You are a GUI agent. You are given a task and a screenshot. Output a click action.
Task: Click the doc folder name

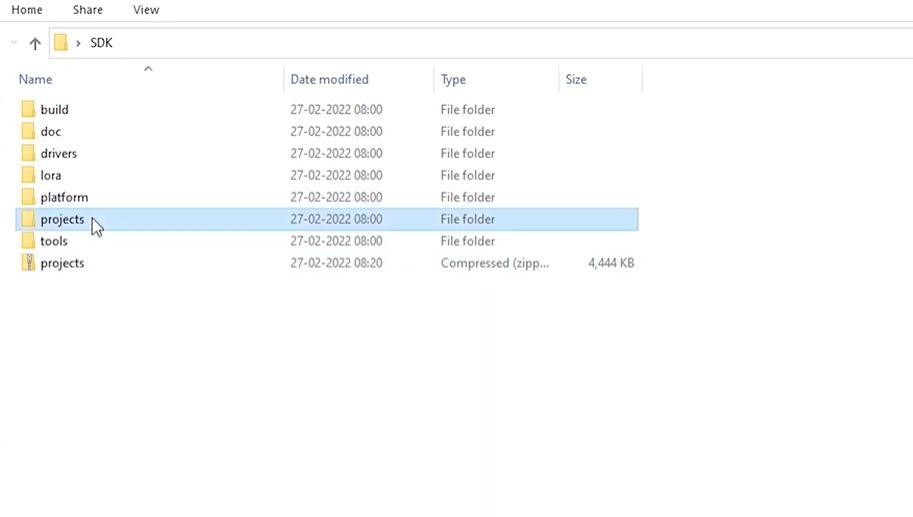pyautogui.click(x=51, y=132)
